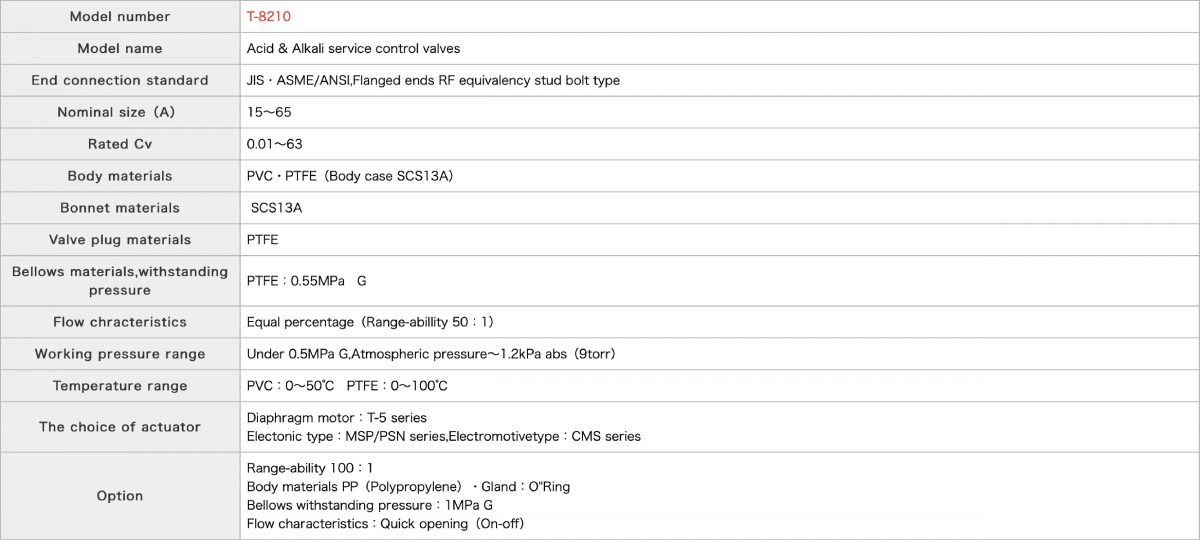The width and height of the screenshot is (1200, 540).
Task: Click the End connection standard label
Action: pyautogui.click(x=120, y=80)
